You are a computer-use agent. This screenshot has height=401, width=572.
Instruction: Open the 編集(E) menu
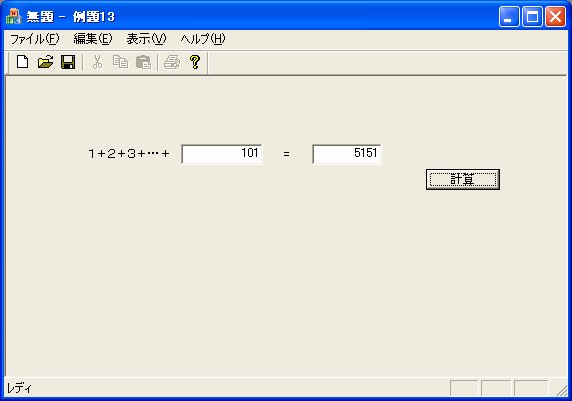coord(93,39)
